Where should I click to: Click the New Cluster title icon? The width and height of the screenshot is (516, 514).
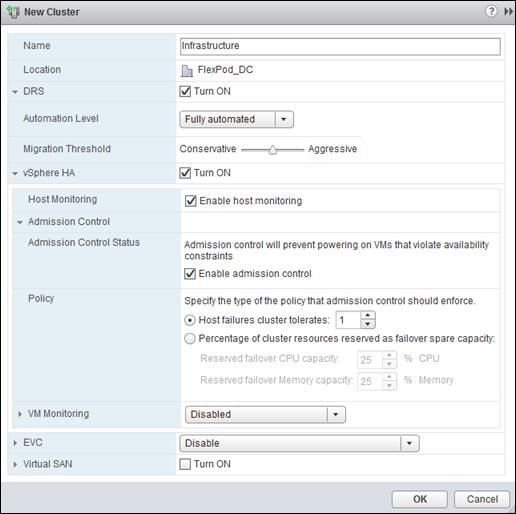coord(14,12)
